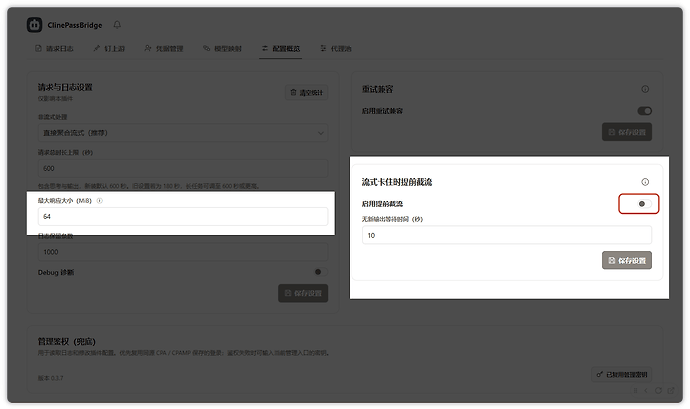Toggle the 启用重试兼容 switch
The image size is (690, 409).
(x=645, y=111)
